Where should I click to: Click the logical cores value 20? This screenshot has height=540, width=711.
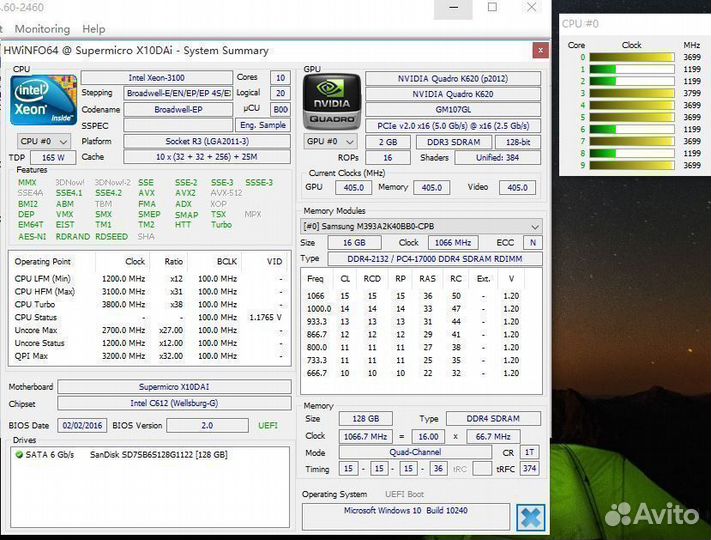280,93
